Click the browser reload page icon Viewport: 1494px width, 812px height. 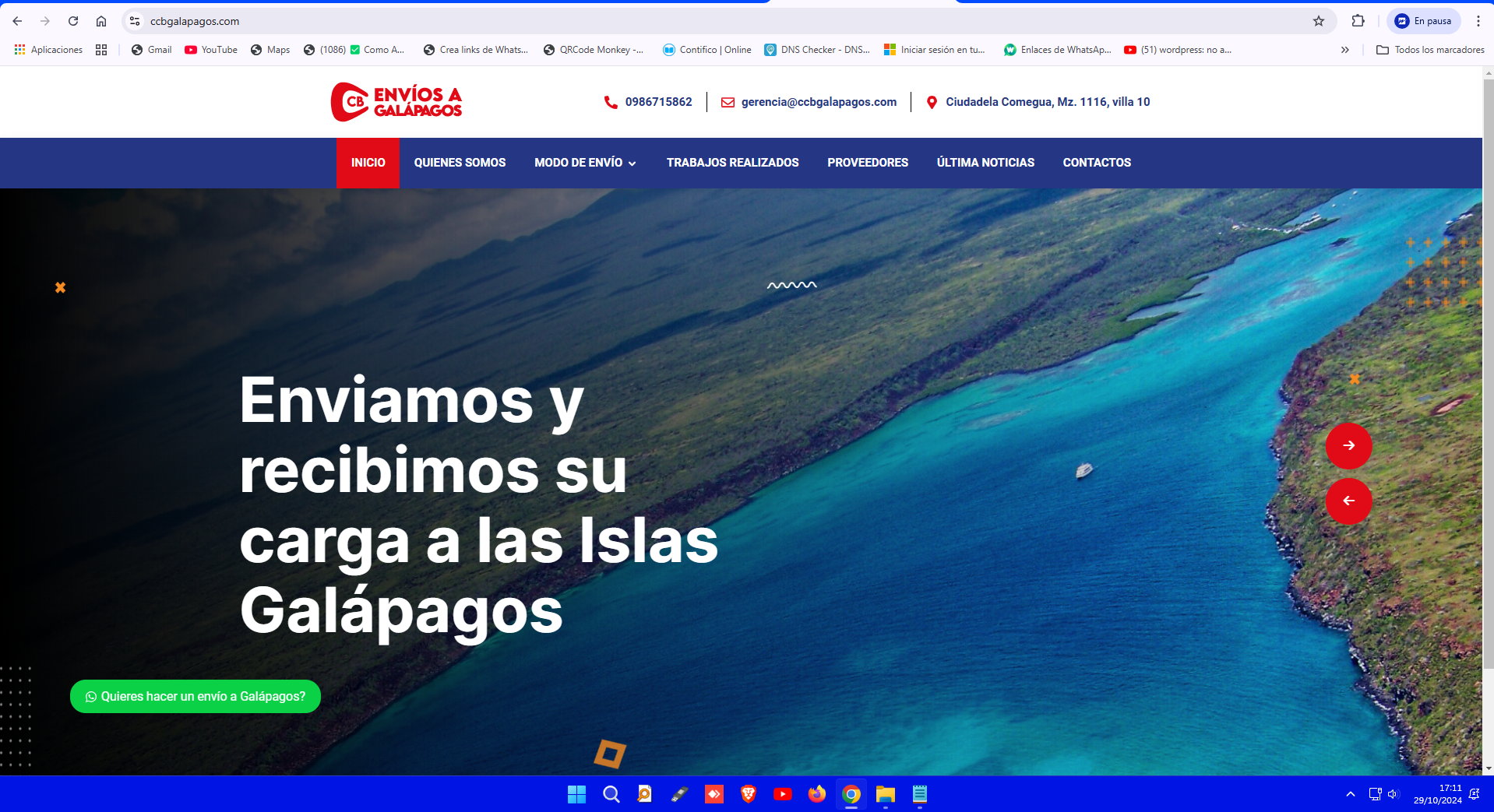[73, 21]
